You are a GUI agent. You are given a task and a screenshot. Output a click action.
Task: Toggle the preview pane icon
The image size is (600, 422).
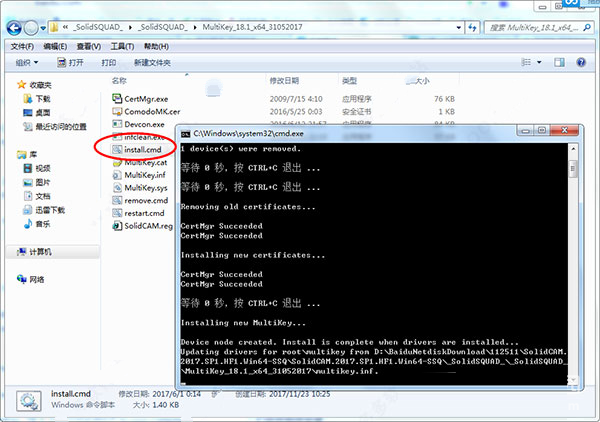[559, 62]
